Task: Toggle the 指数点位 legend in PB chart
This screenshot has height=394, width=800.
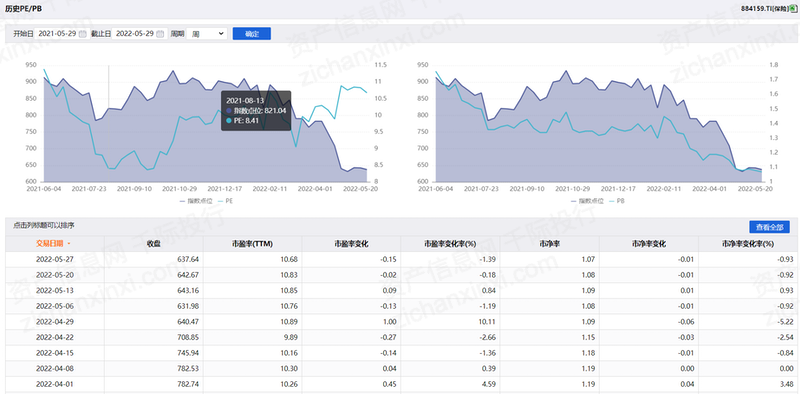Action: 583,201
